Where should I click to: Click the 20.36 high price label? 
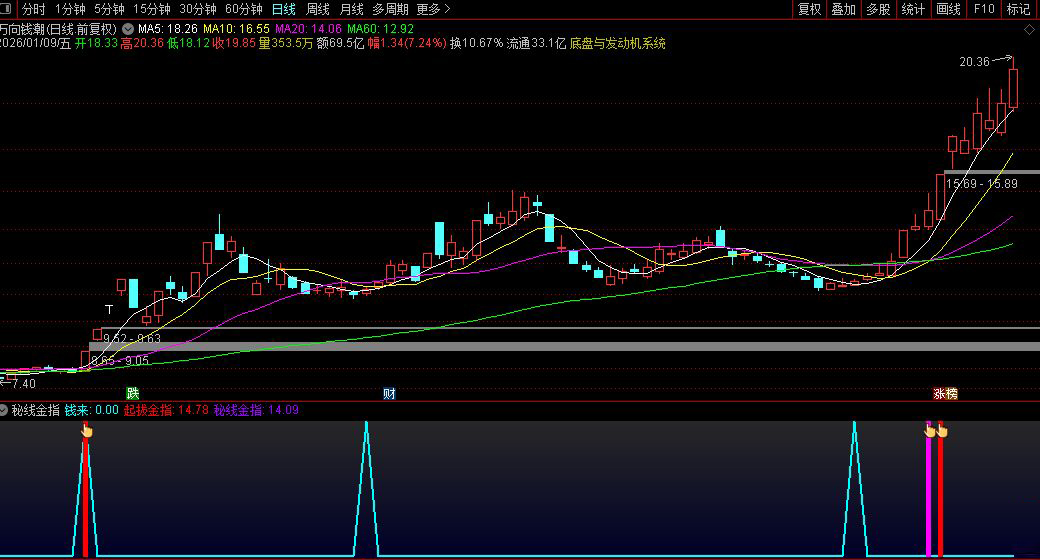[974, 62]
